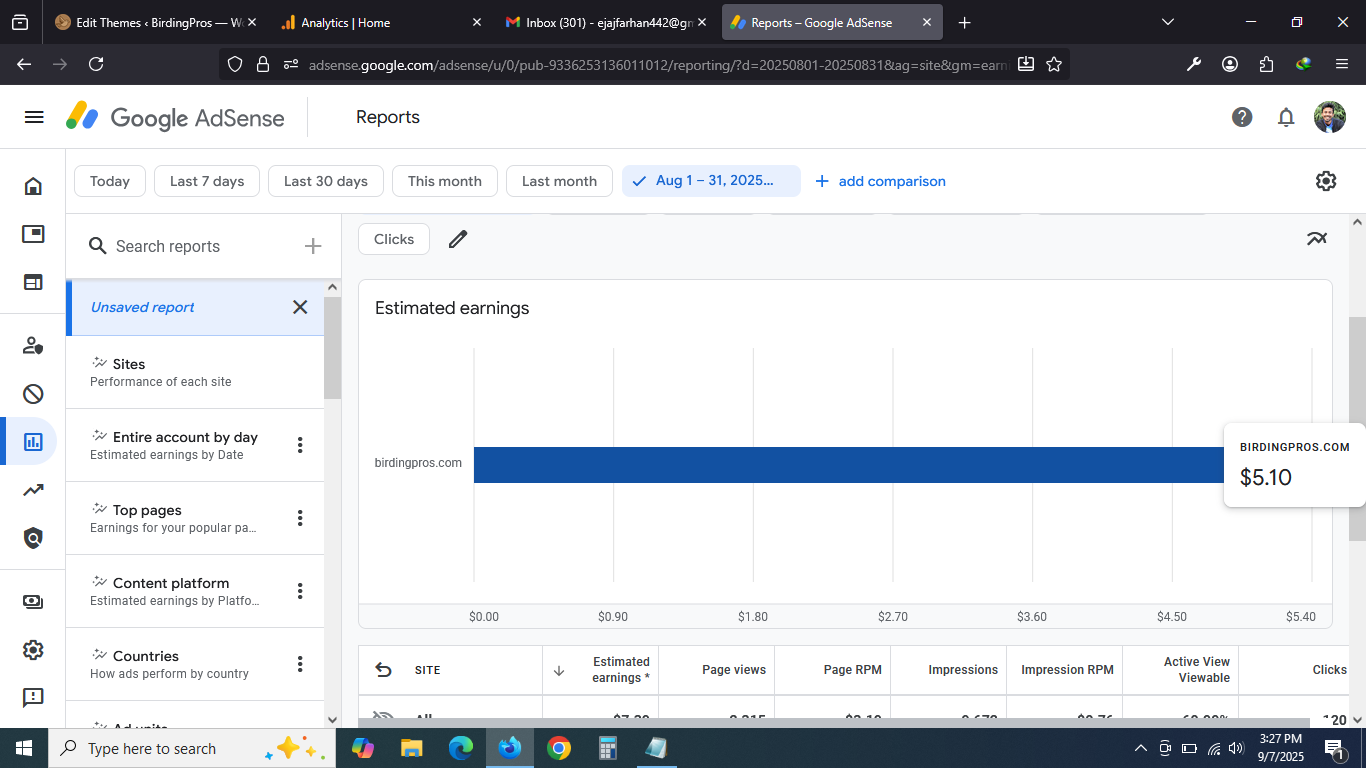Click the Clicks metric chip
The height and width of the screenshot is (768, 1366).
tap(394, 239)
